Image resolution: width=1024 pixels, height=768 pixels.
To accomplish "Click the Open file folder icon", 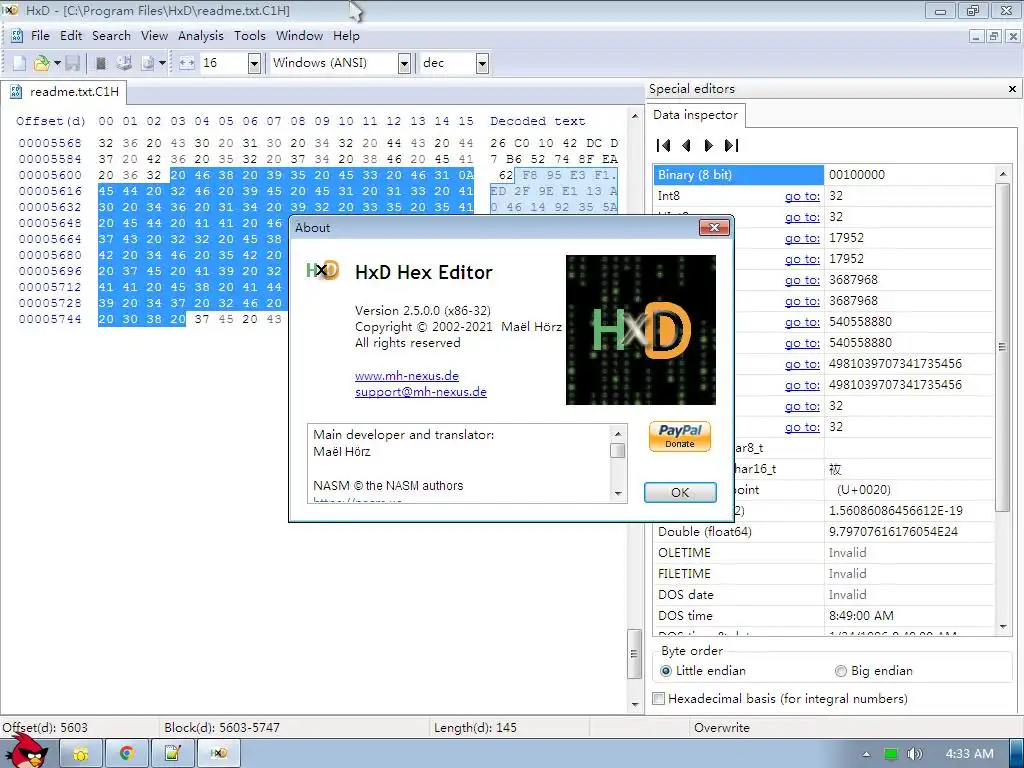I will click(41, 63).
